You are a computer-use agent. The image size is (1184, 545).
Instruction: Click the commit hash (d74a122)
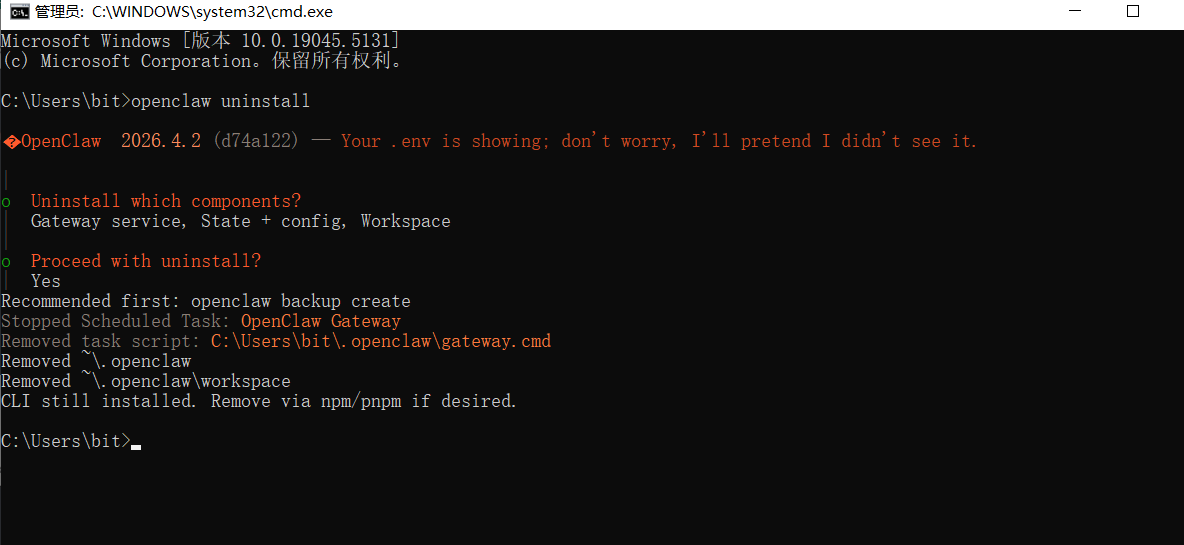click(255, 141)
